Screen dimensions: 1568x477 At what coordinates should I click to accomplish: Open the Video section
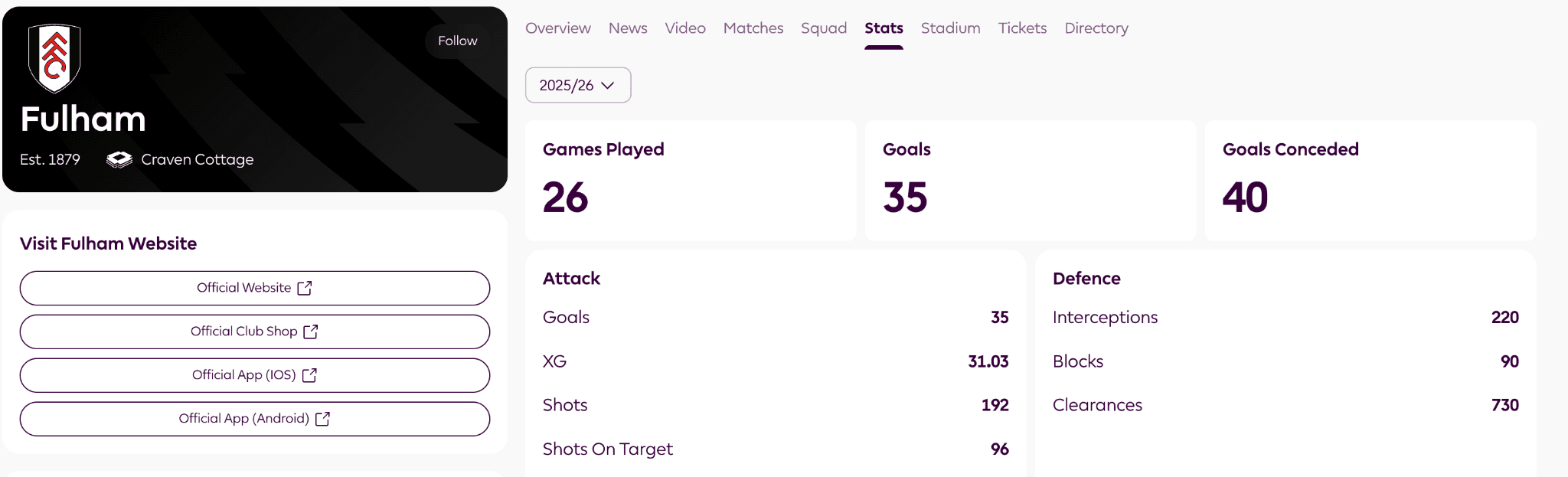[684, 28]
